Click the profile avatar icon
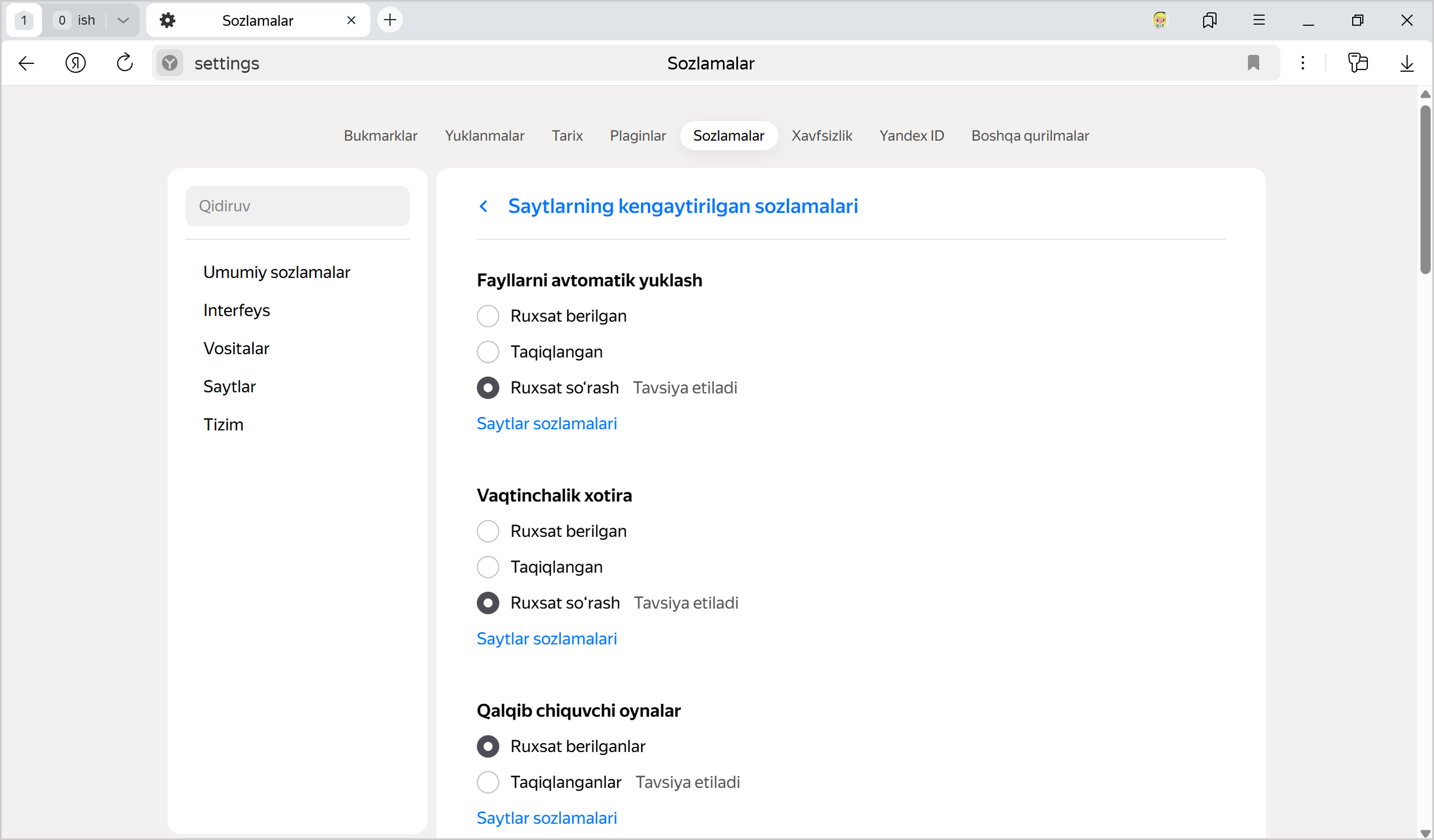The width and height of the screenshot is (1434, 840). coord(1160,21)
